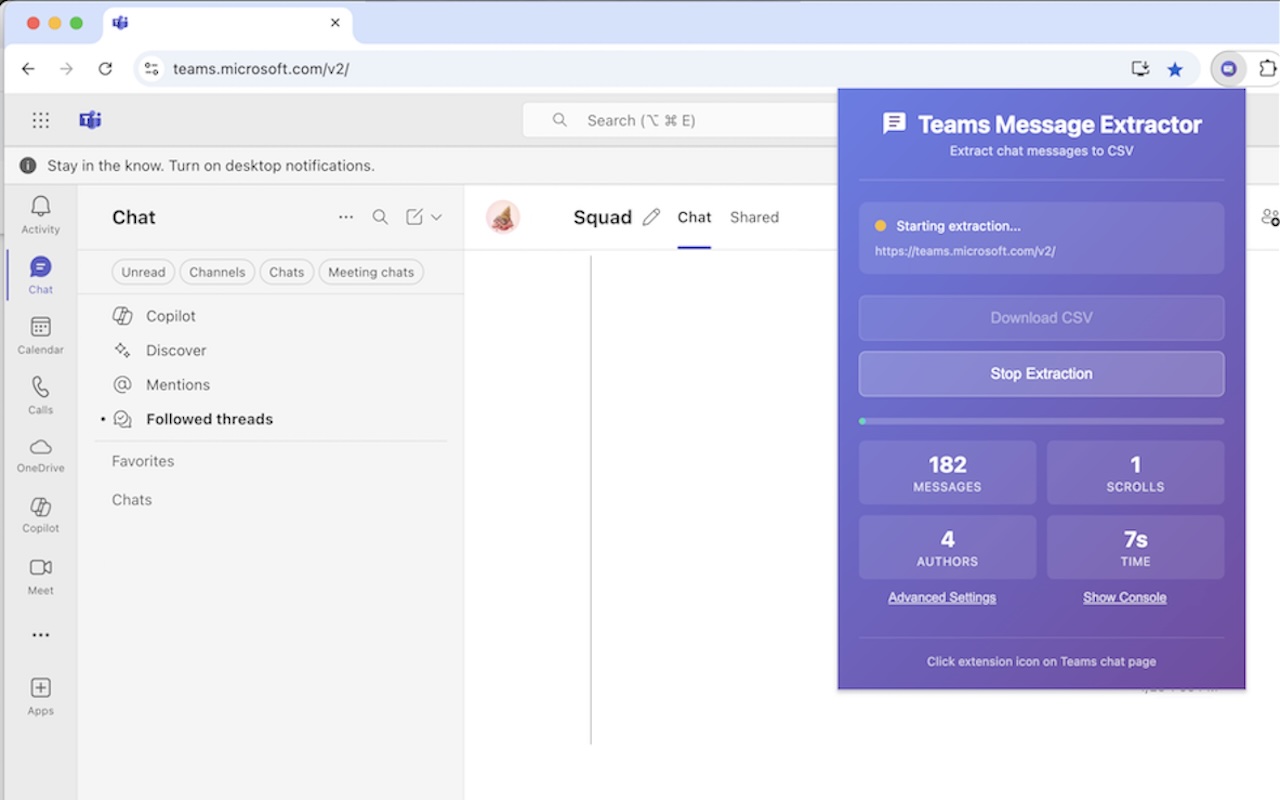The image size is (1280, 800).
Task: Open the Activity feed
Action: [x=40, y=213]
